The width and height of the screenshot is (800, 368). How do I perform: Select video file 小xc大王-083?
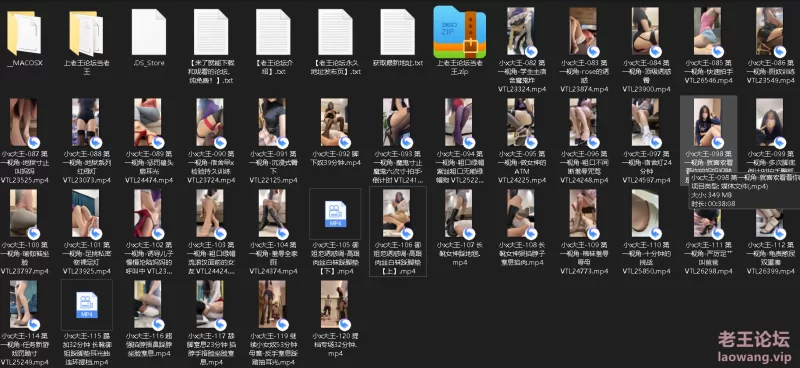click(584, 32)
